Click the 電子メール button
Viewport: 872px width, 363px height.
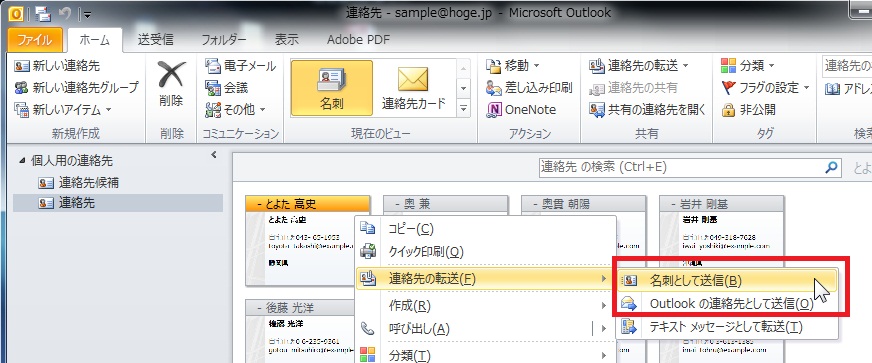240,66
